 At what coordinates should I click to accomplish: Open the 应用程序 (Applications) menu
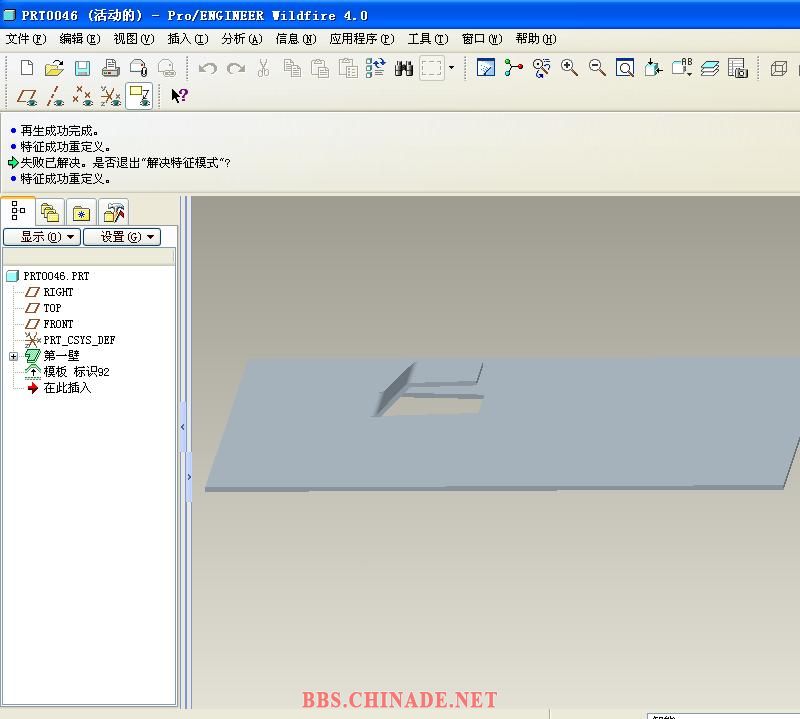362,39
